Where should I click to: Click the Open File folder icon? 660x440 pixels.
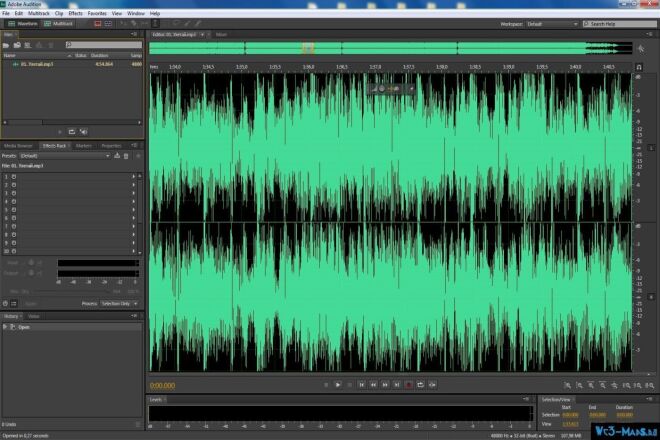[x=6, y=45]
